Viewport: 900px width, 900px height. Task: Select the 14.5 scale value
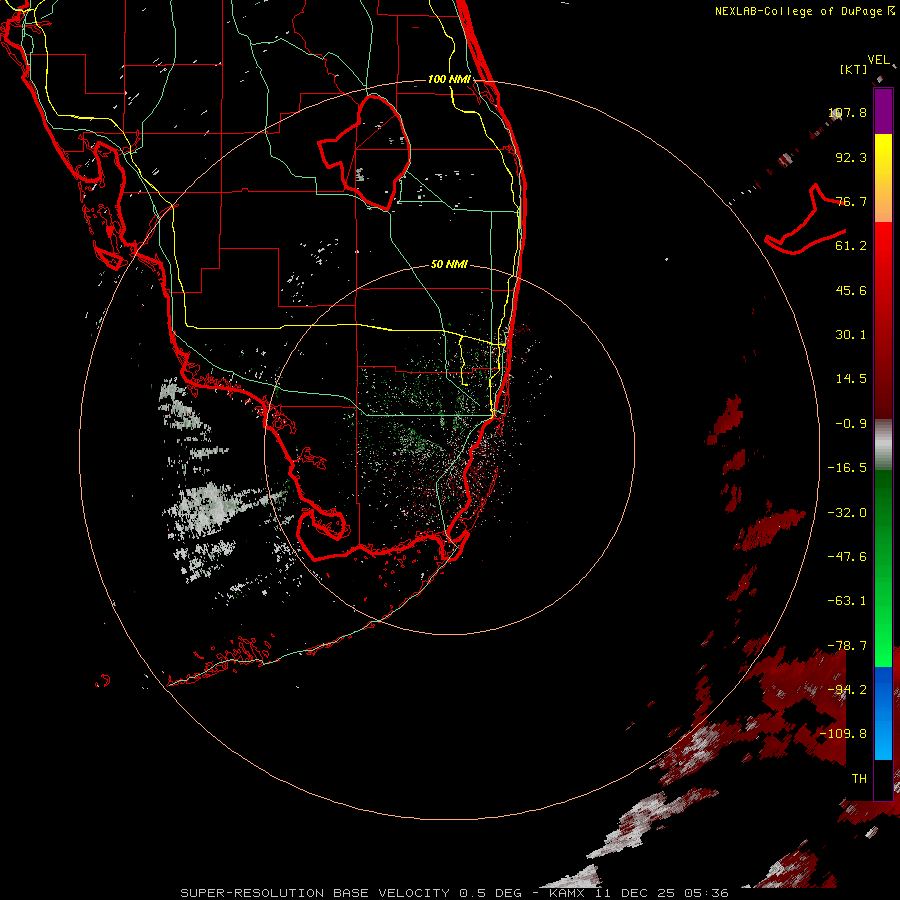point(851,379)
